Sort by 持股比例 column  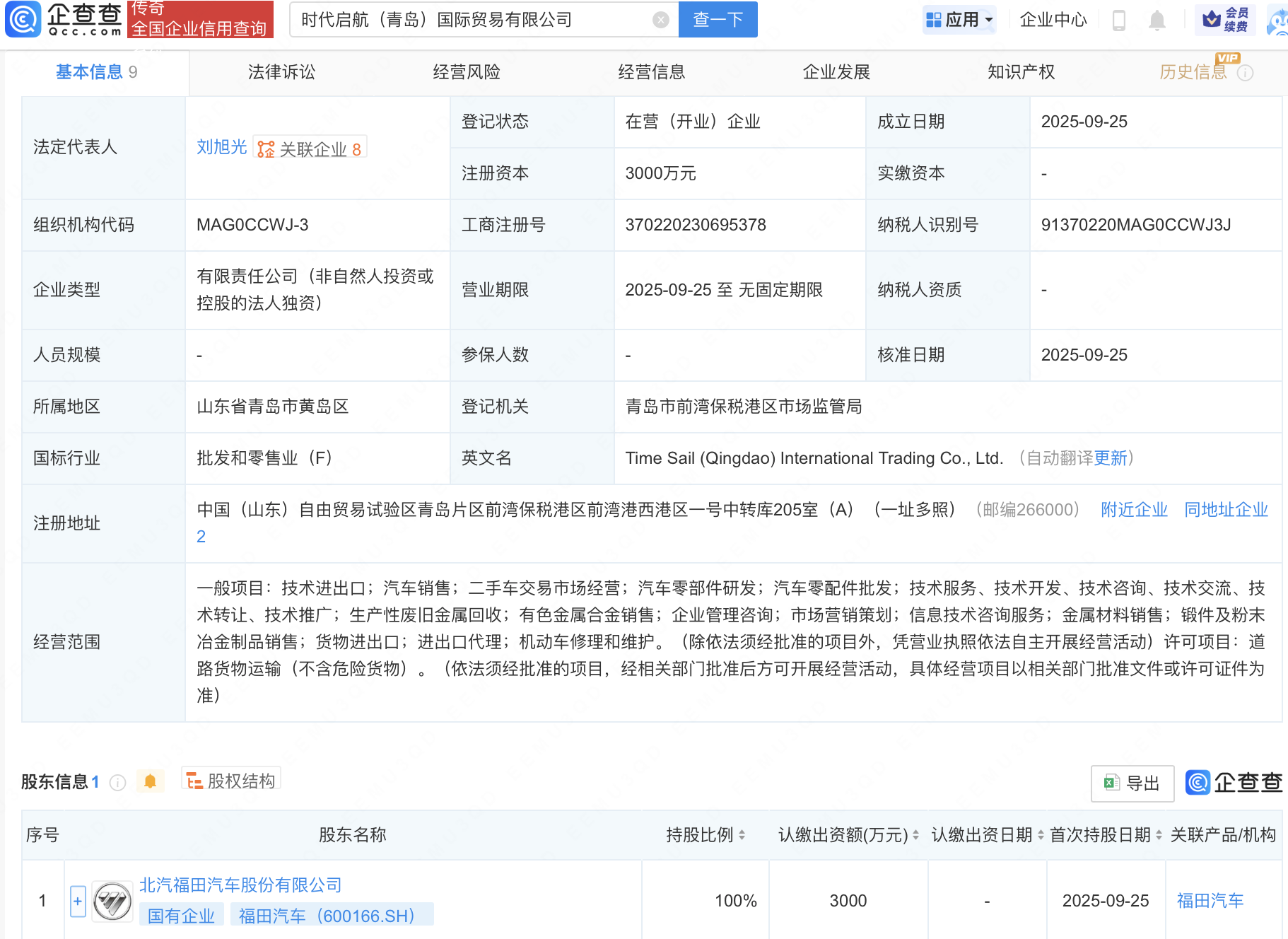point(742,835)
